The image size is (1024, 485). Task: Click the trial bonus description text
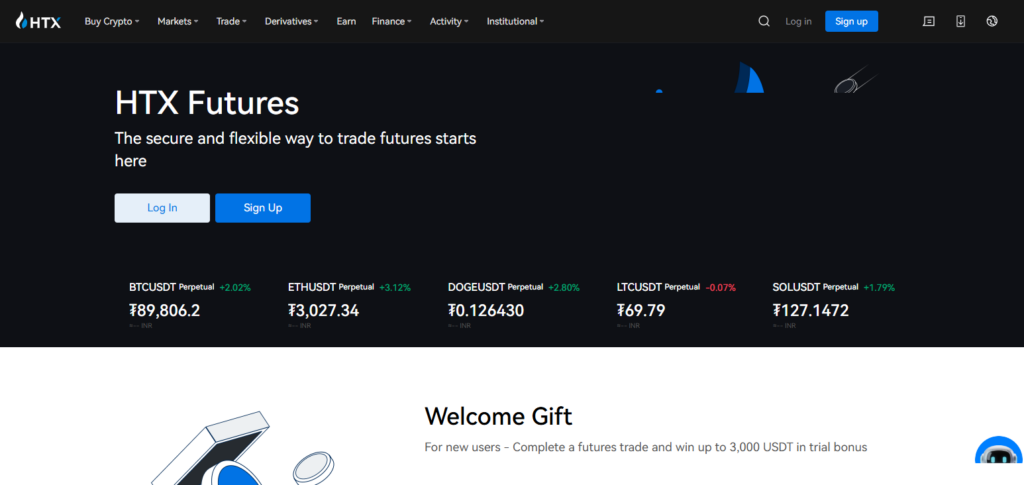coord(646,448)
